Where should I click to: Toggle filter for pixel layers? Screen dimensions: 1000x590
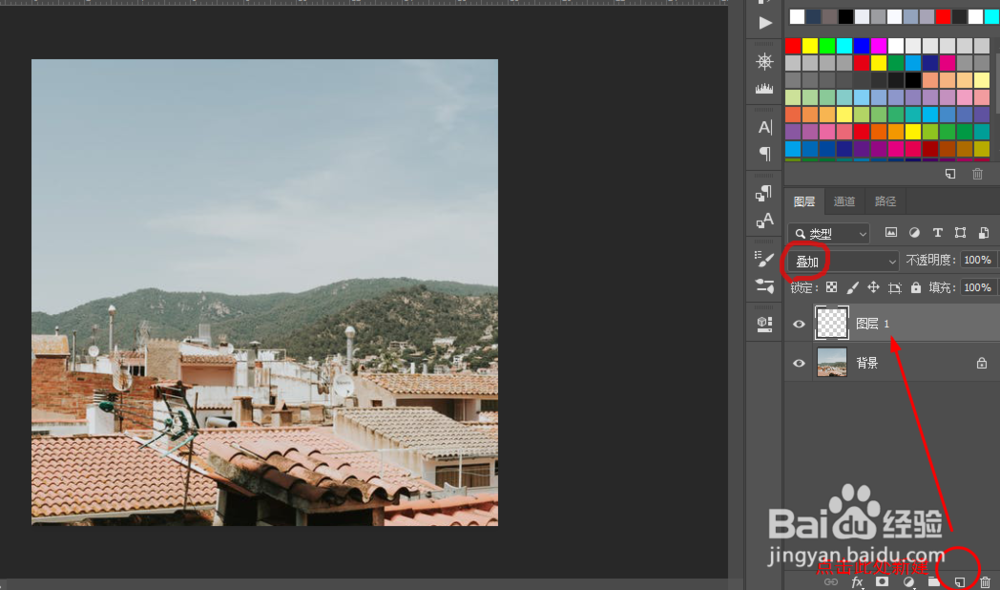point(891,233)
